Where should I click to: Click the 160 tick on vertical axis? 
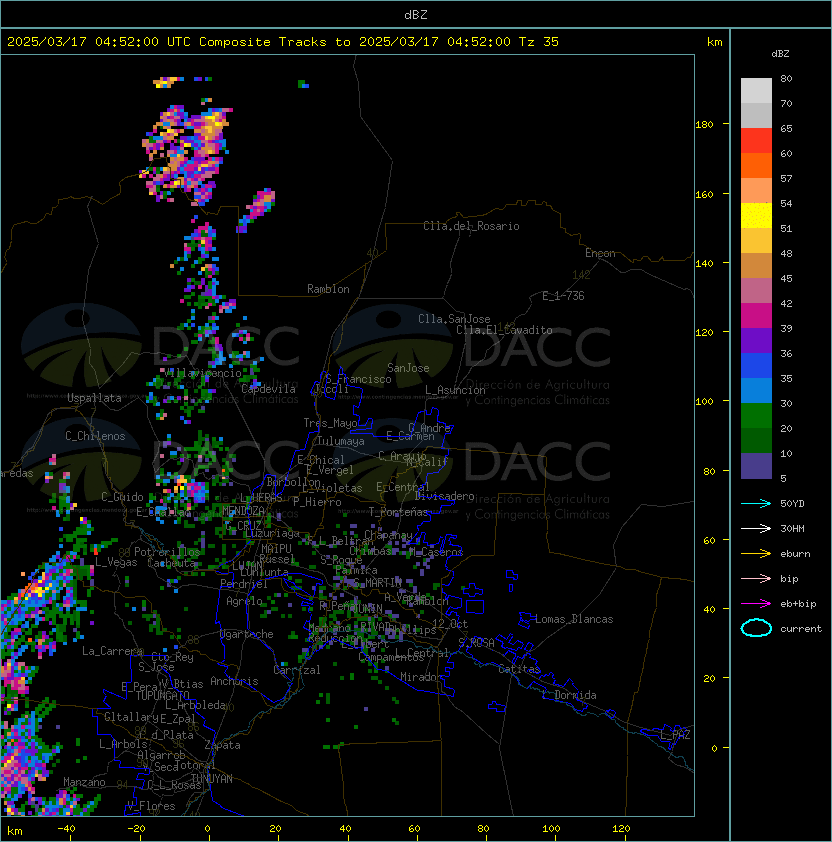coord(704,194)
